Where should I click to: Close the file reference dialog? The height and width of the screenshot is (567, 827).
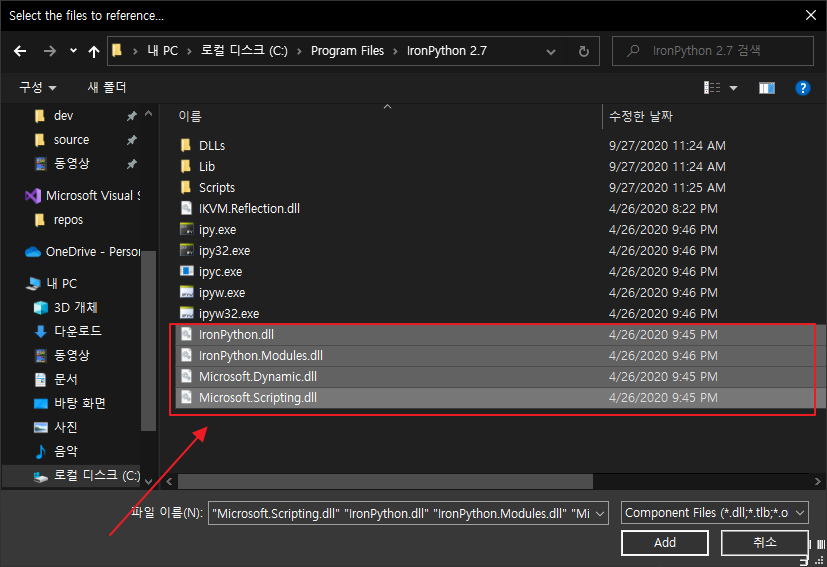click(811, 15)
